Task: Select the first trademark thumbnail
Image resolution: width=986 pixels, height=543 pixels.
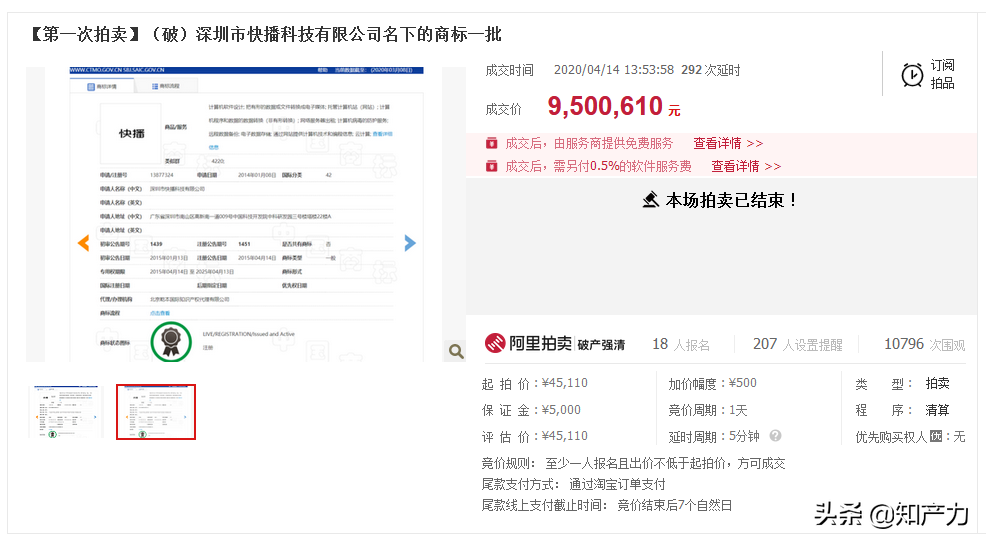Action: (66, 412)
